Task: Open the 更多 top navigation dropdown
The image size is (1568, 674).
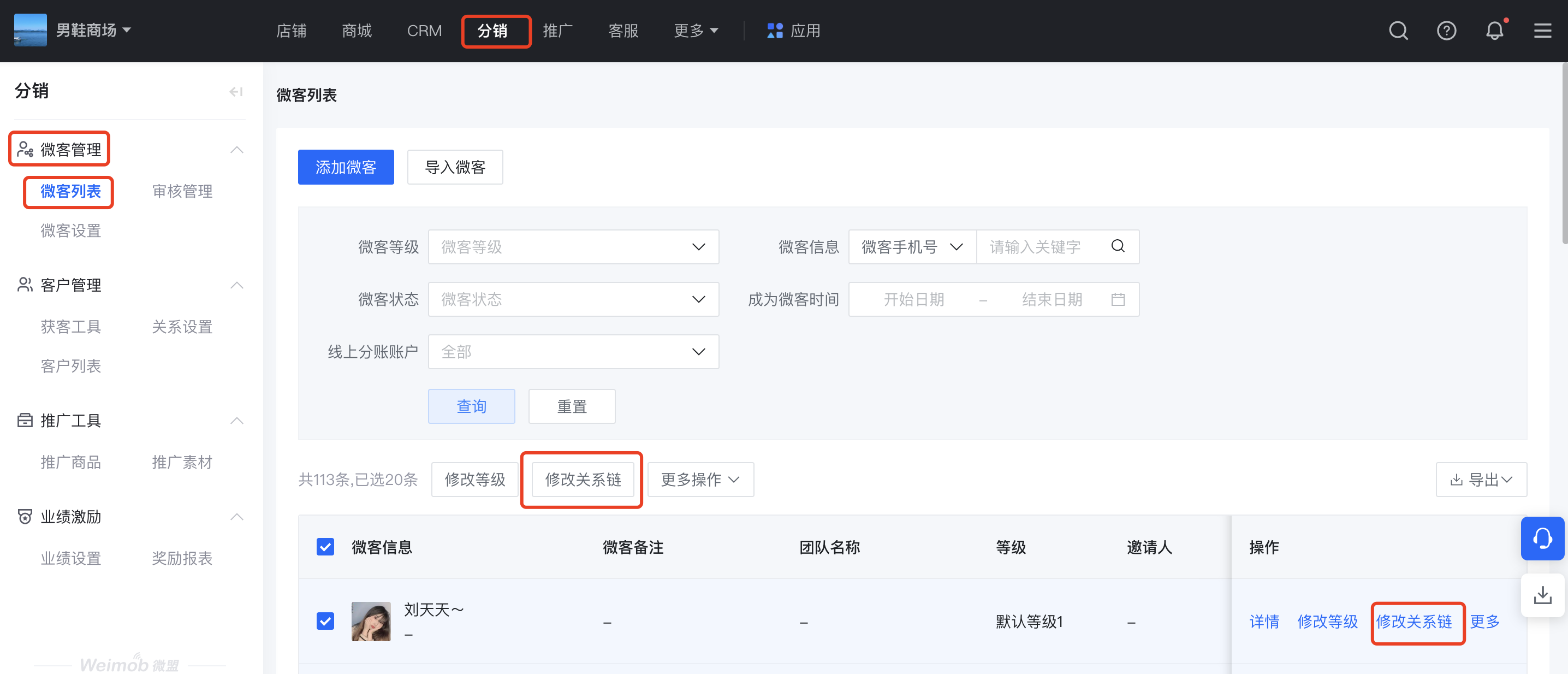Action: 696,31
